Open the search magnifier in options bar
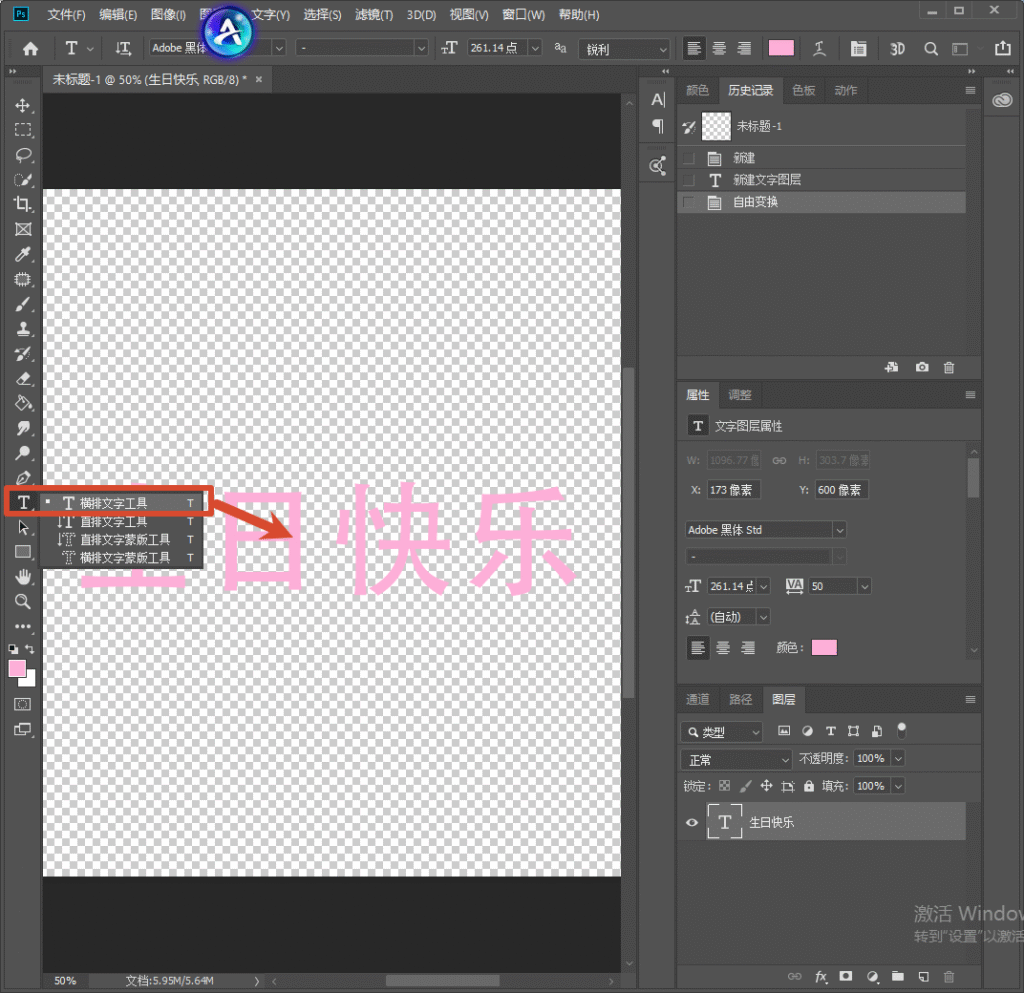The height and width of the screenshot is (993, 1024). coord(931,48)
